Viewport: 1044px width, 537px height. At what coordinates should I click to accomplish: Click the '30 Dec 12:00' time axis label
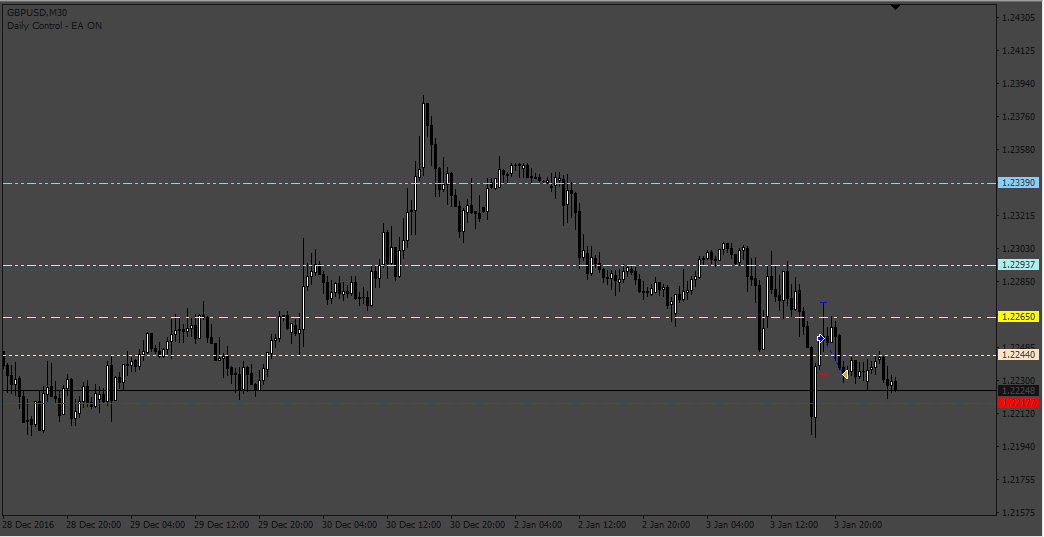pyautogui.click(x=413, y=524)
